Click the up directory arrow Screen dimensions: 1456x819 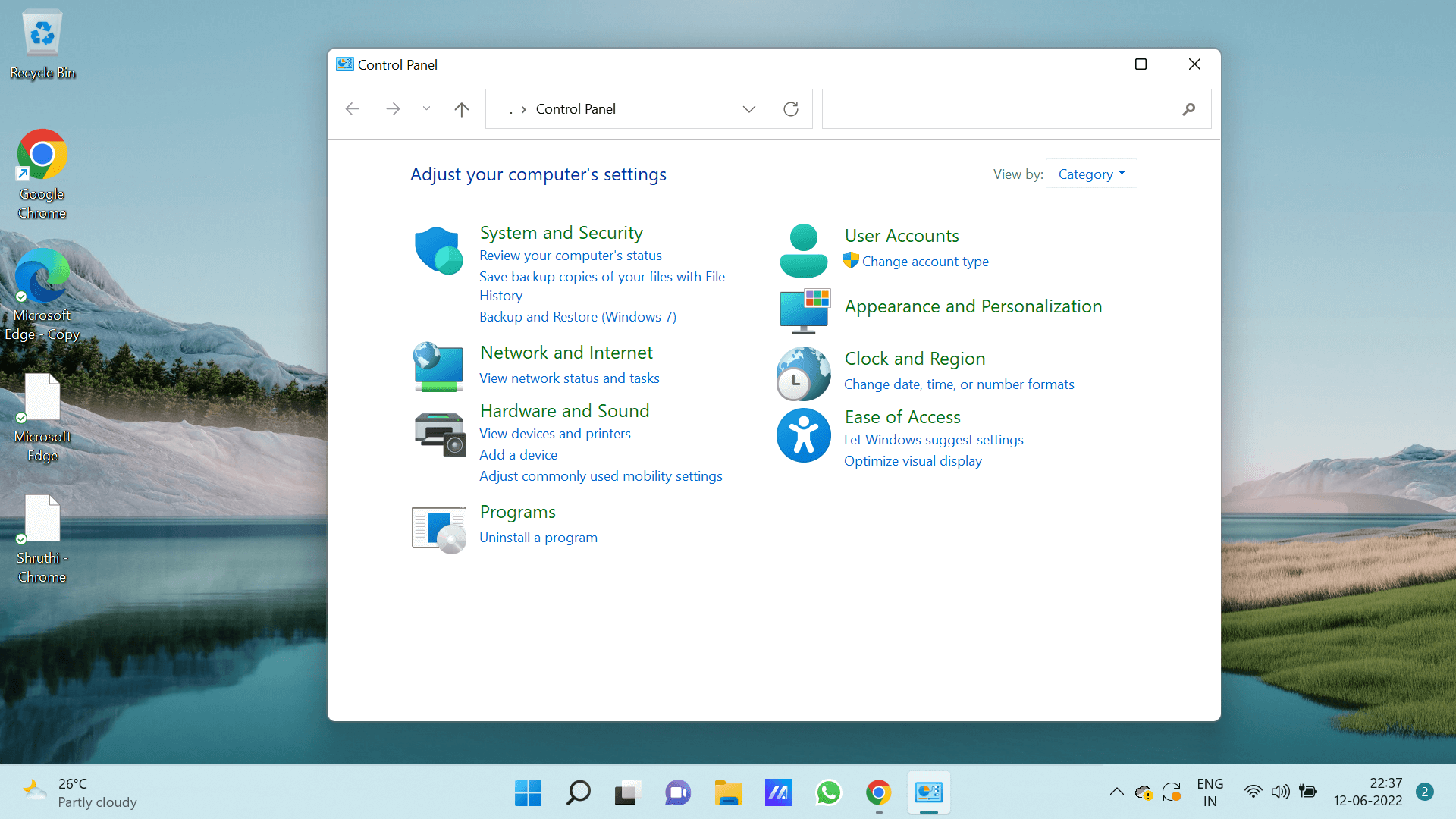tap(461, 109)
